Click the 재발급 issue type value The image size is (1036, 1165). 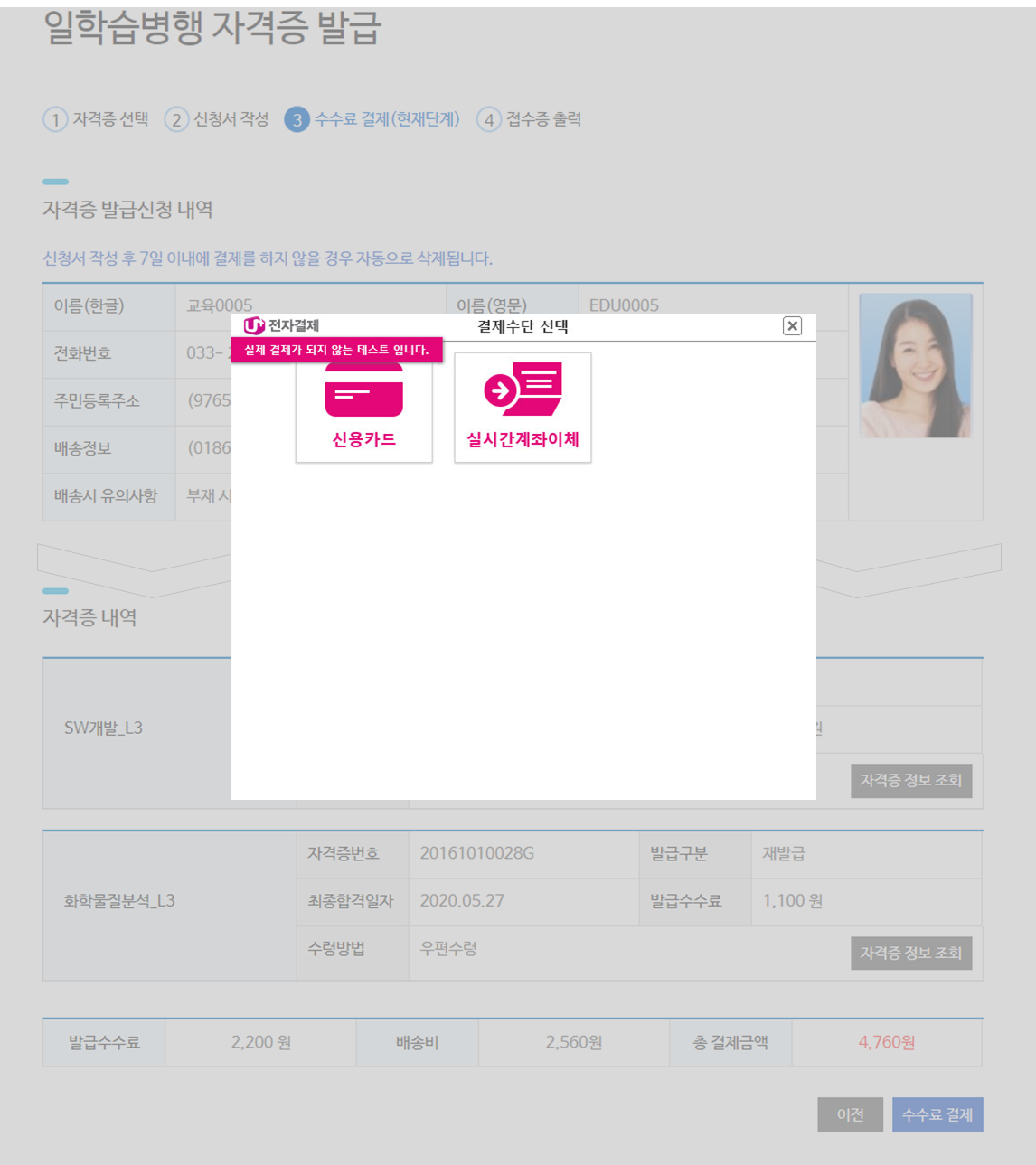(784, 854)
